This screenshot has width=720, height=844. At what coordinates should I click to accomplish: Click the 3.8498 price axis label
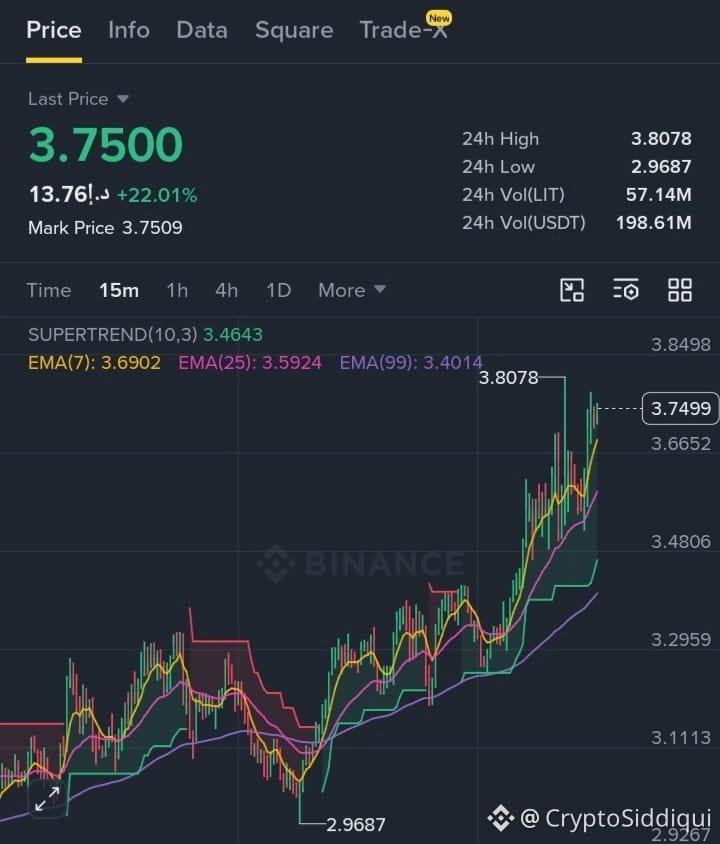[x=681, y=344]
